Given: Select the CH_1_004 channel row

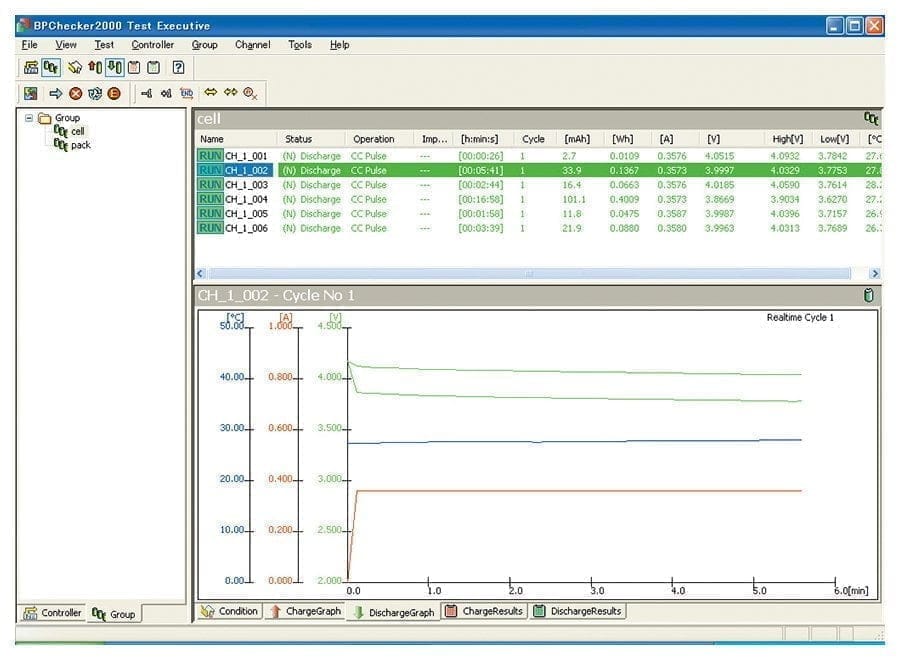Looking at the screenshot, I should (246, 199).
